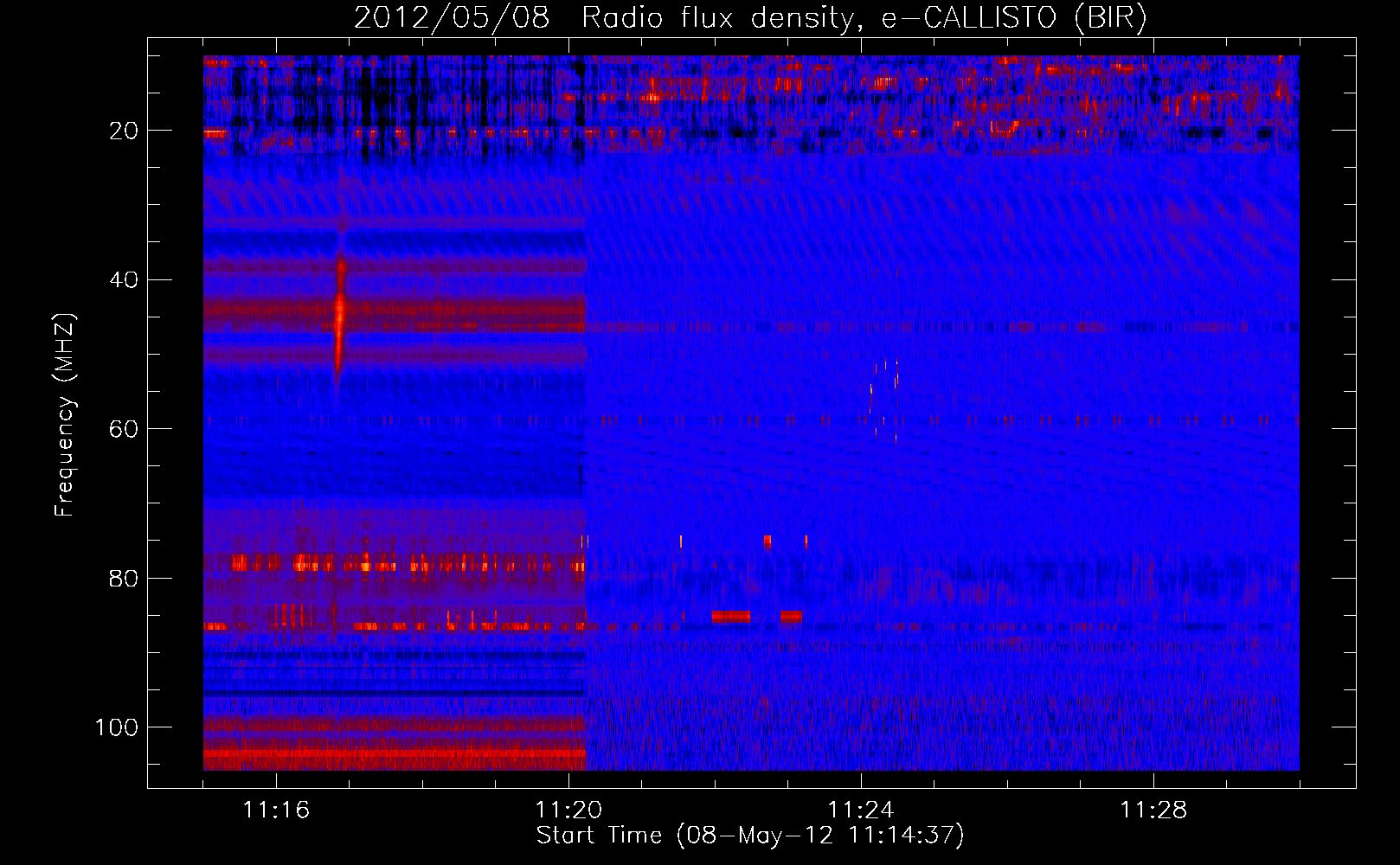
Task: Click the time tick label '11:24'
Action: coord(861,811)
